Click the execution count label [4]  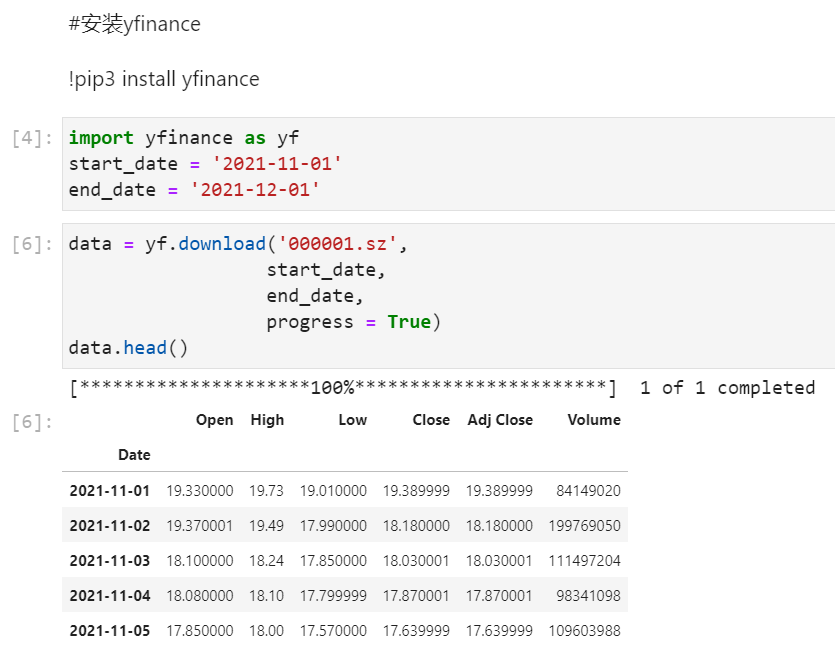pyautogui.click(x=31, y=137)
